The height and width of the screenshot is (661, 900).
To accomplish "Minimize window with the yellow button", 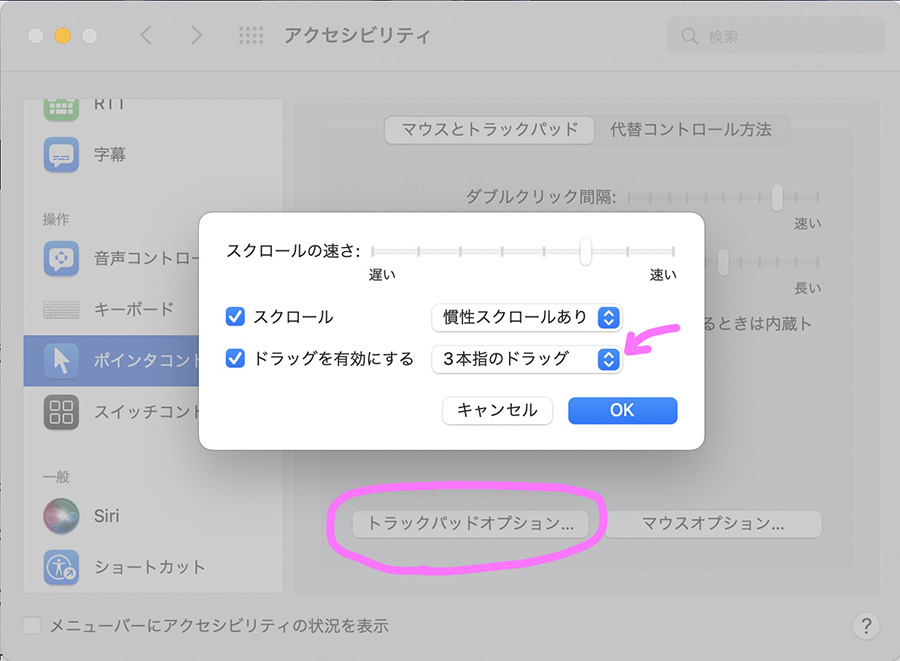I will (63, 36).
